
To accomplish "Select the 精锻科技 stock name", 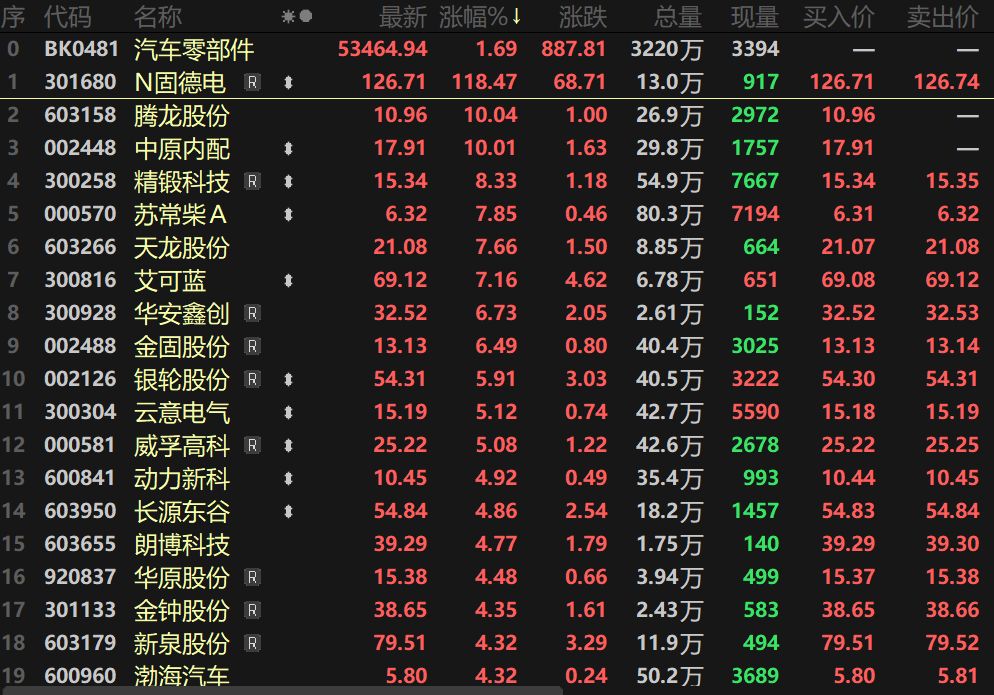I will pyautogui.click(x=182, y=181).
